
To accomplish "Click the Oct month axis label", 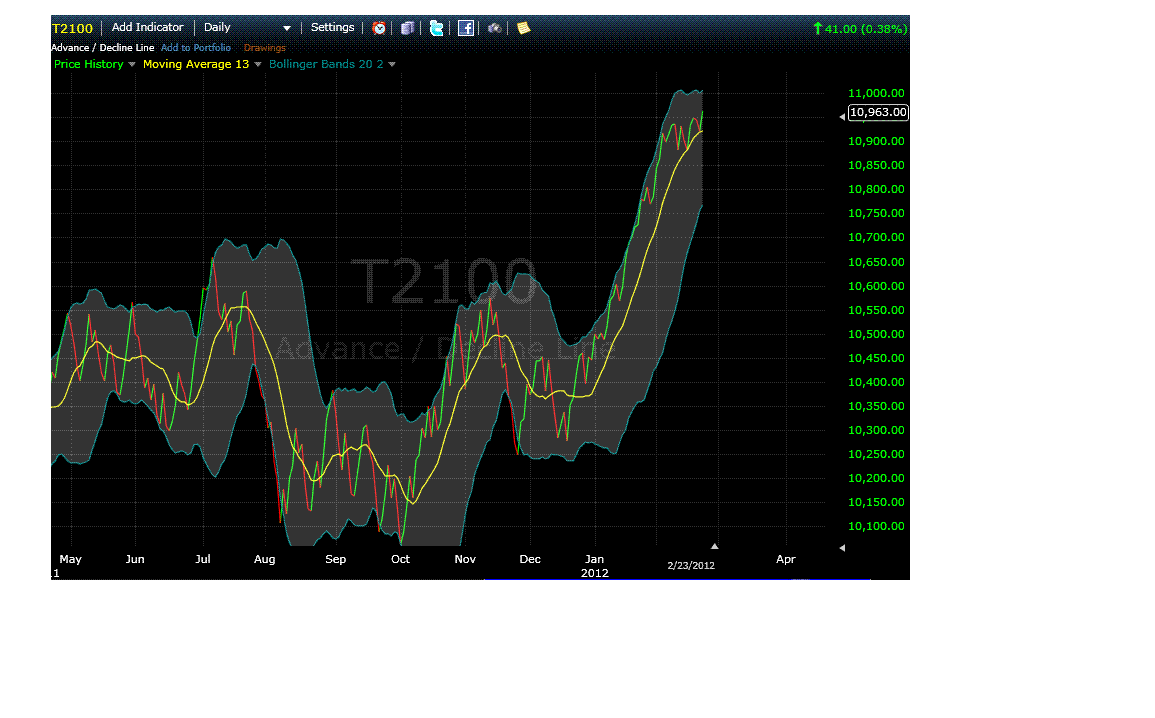I will [x=400, y=559].
